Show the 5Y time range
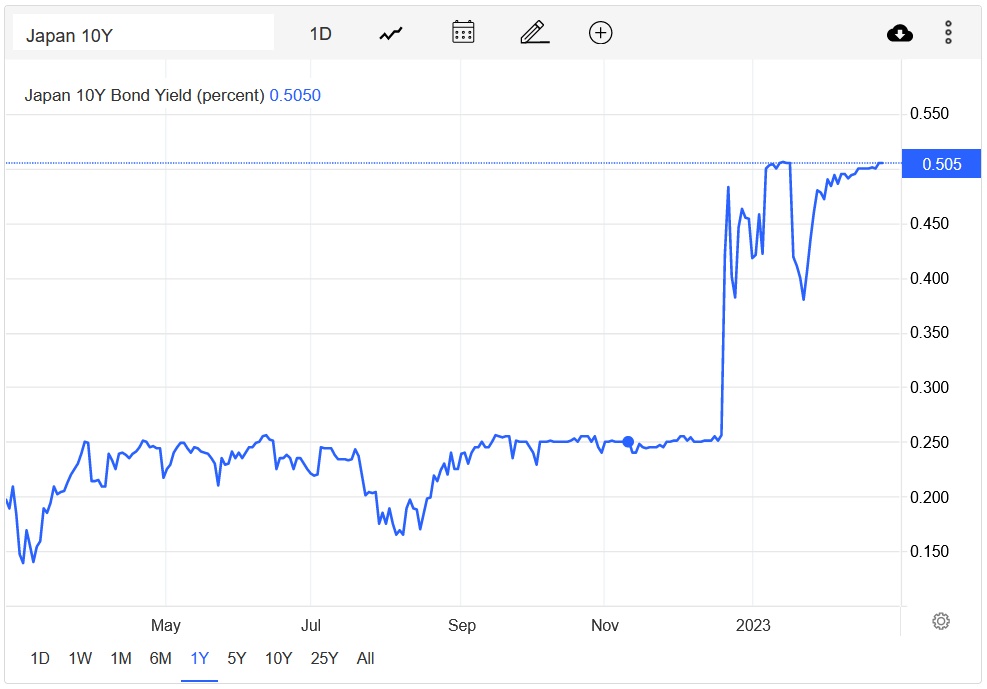This screenshot has height=689, width=987. [x=237, y=658]
